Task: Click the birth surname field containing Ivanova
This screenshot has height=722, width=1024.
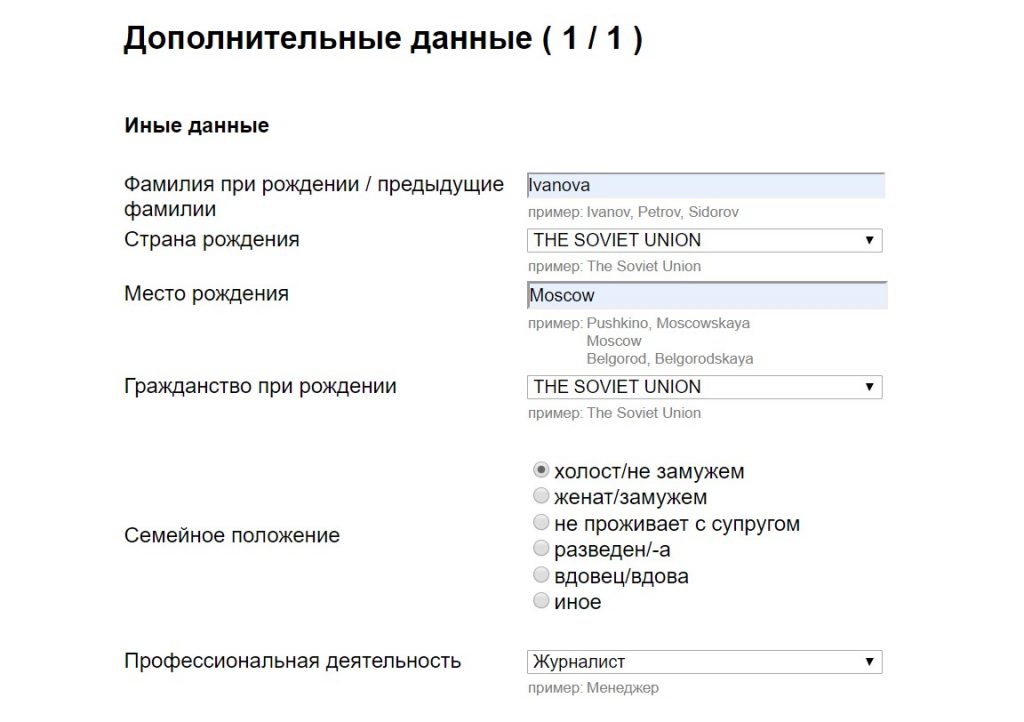Action: pos(705,185)
